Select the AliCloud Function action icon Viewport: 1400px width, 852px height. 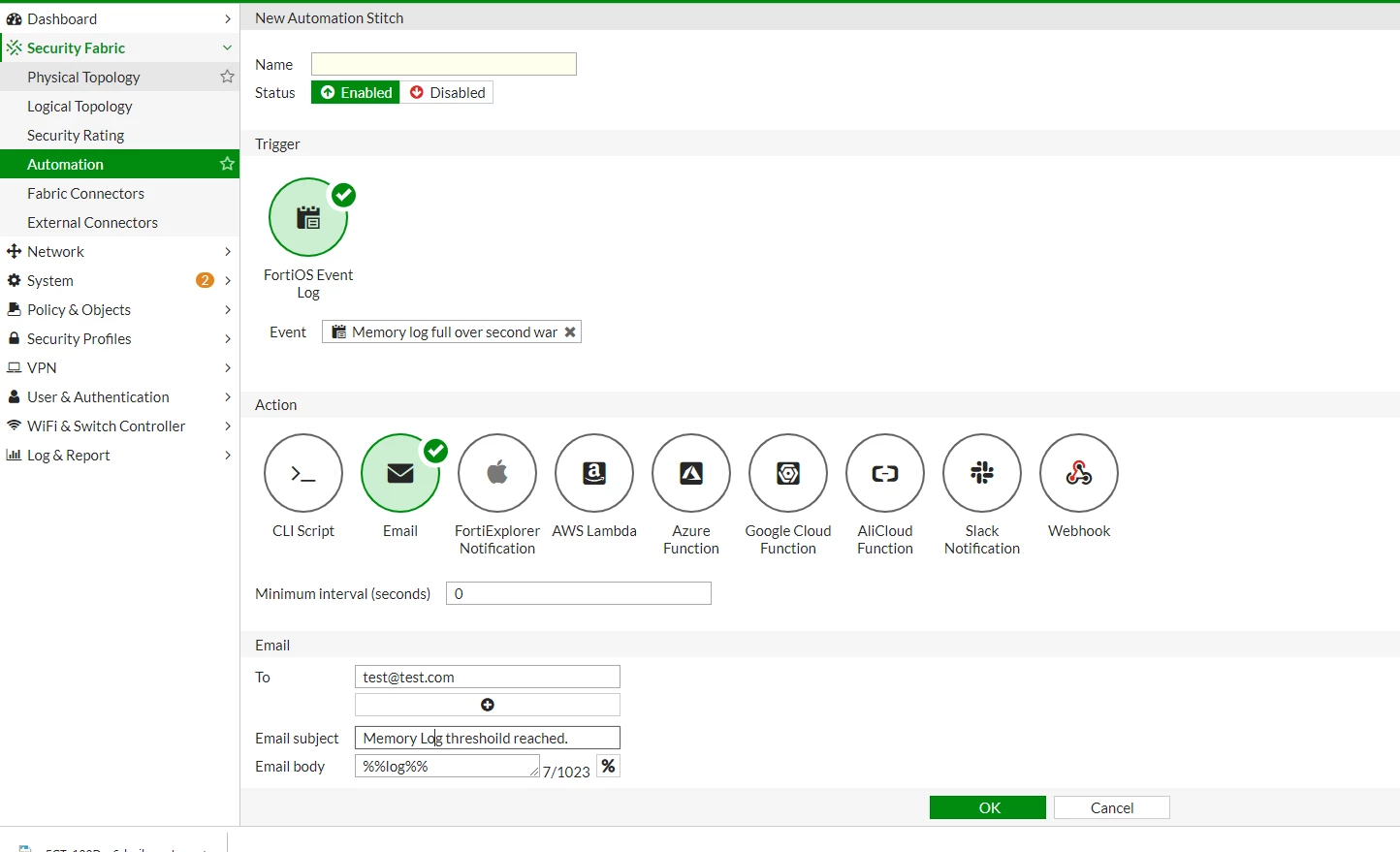click(x=885, y=473)
